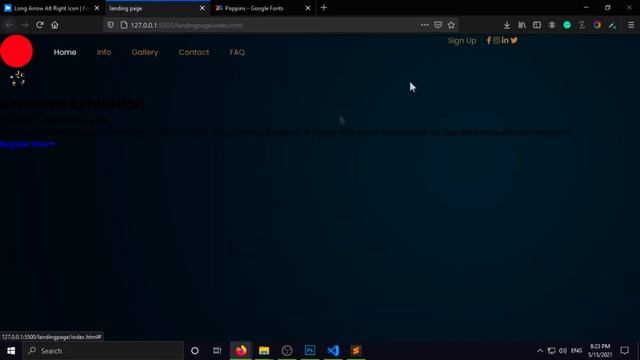Toggle the sidebar view icon

click(537, 25)
